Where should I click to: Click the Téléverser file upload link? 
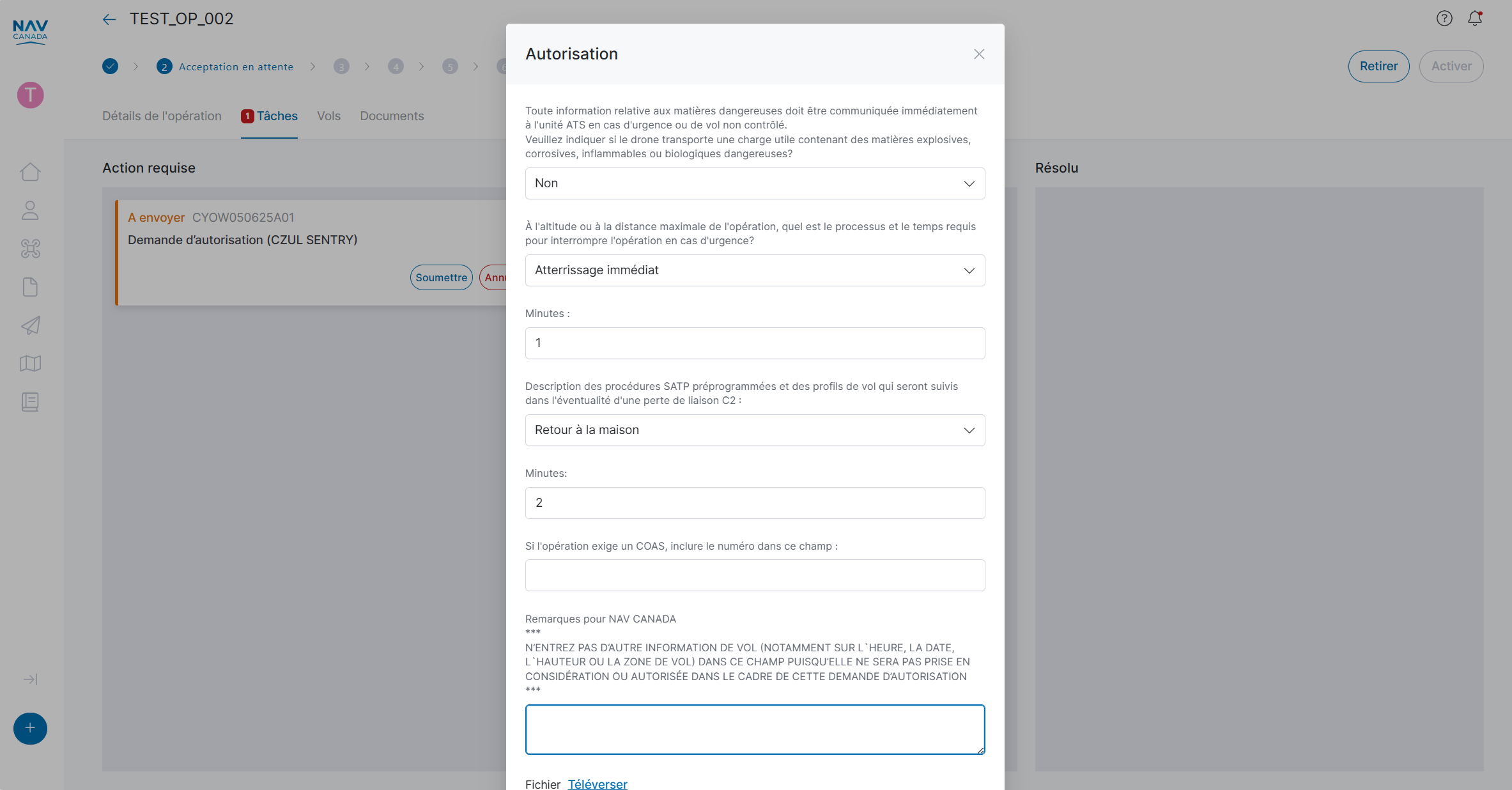[598, 784]
